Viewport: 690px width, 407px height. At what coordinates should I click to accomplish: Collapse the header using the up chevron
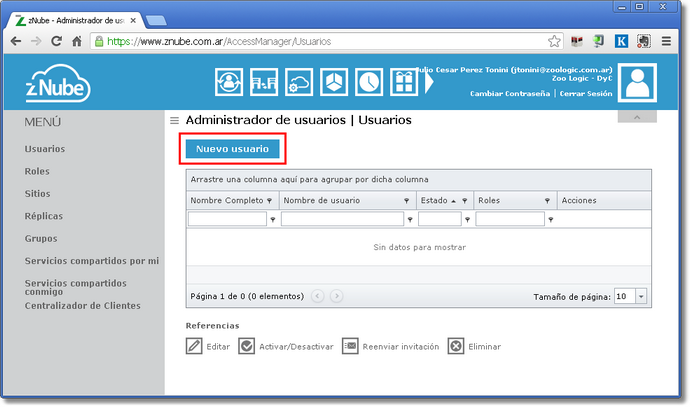tap(636, 117)
